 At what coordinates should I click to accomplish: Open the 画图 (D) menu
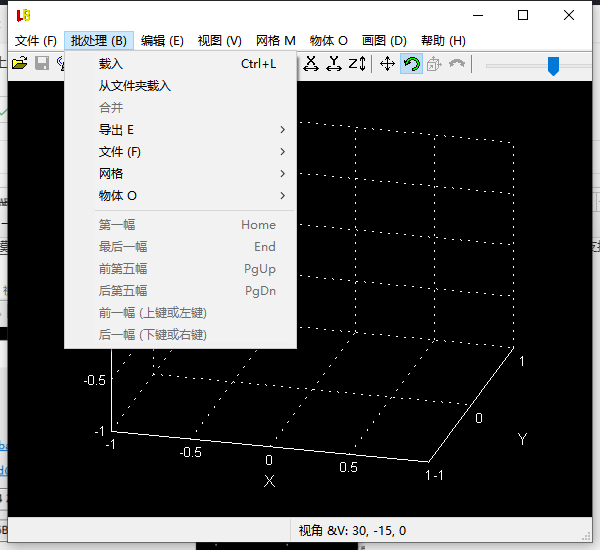click(384, 41)
